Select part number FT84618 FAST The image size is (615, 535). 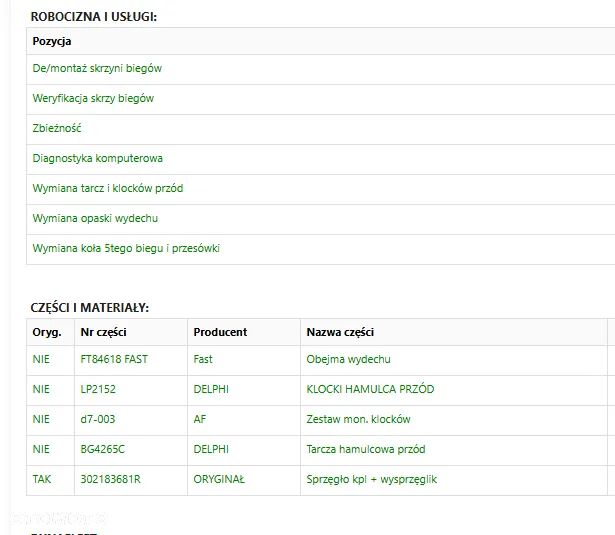114,359
